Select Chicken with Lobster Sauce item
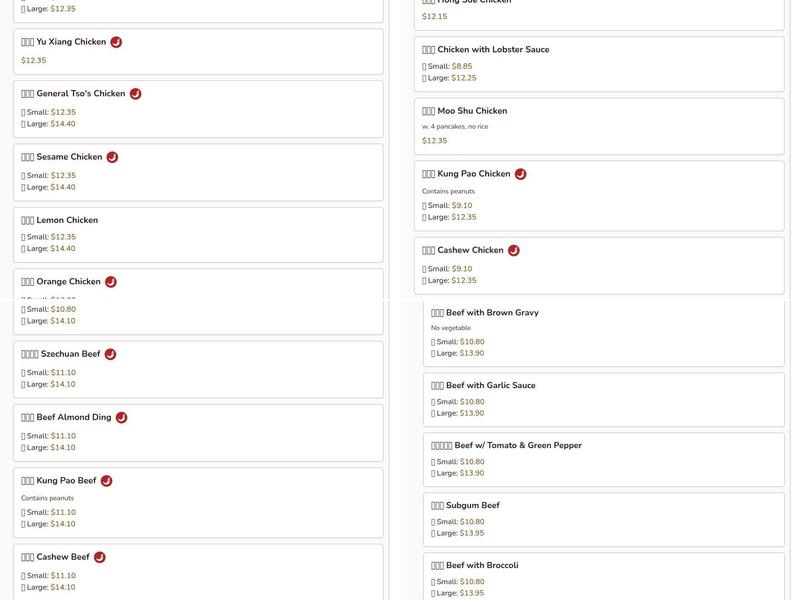This screenshot has height=600, width=800. (x=599, y=64)
